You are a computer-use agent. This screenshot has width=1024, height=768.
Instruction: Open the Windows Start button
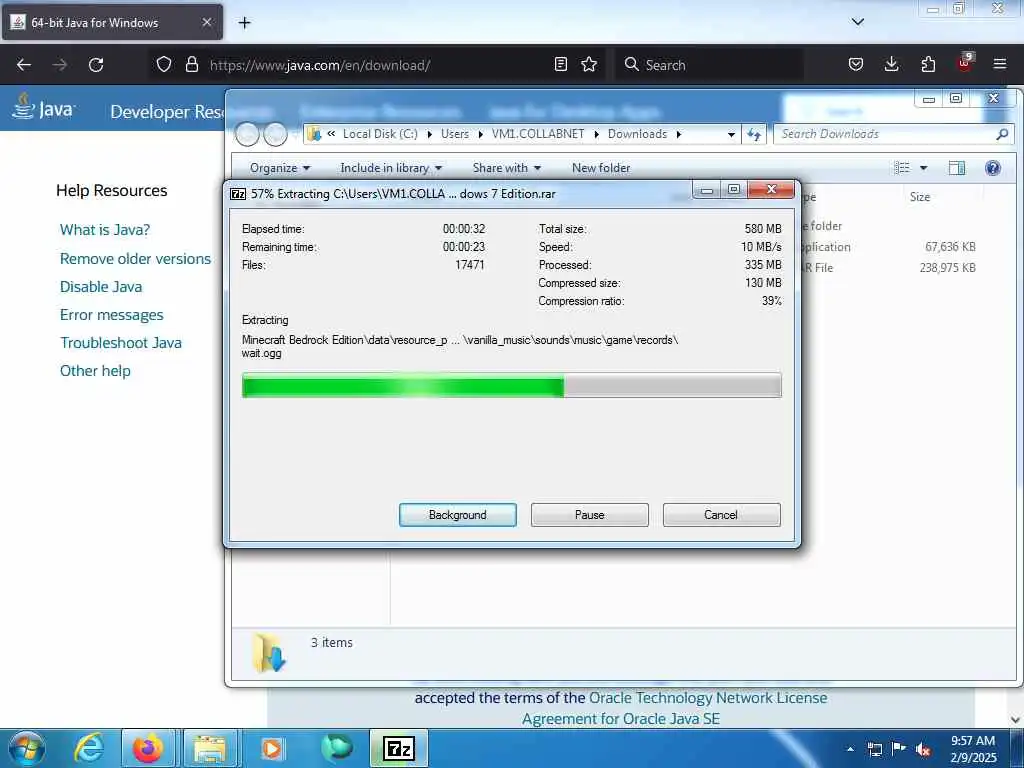[x=26, y=748]
